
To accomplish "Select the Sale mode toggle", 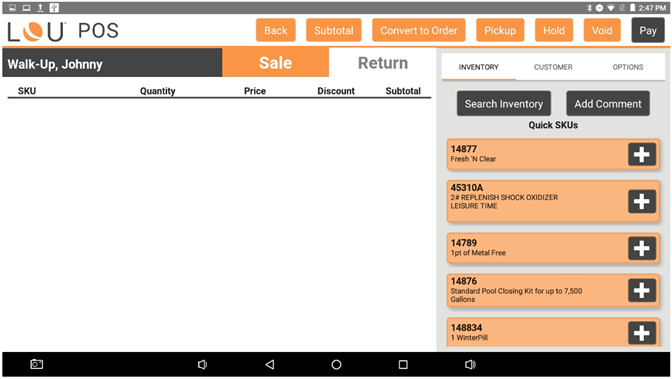I will pos(276,63).
